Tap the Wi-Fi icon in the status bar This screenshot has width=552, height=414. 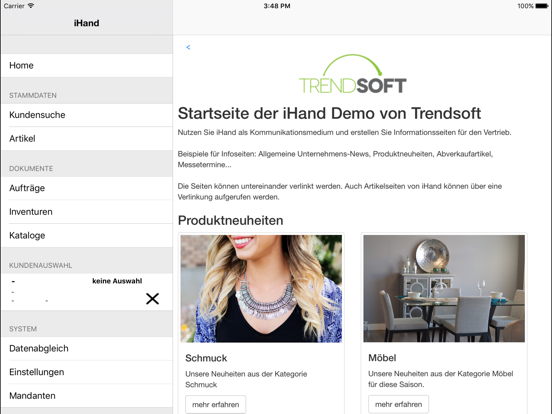(x=31, y=6)
